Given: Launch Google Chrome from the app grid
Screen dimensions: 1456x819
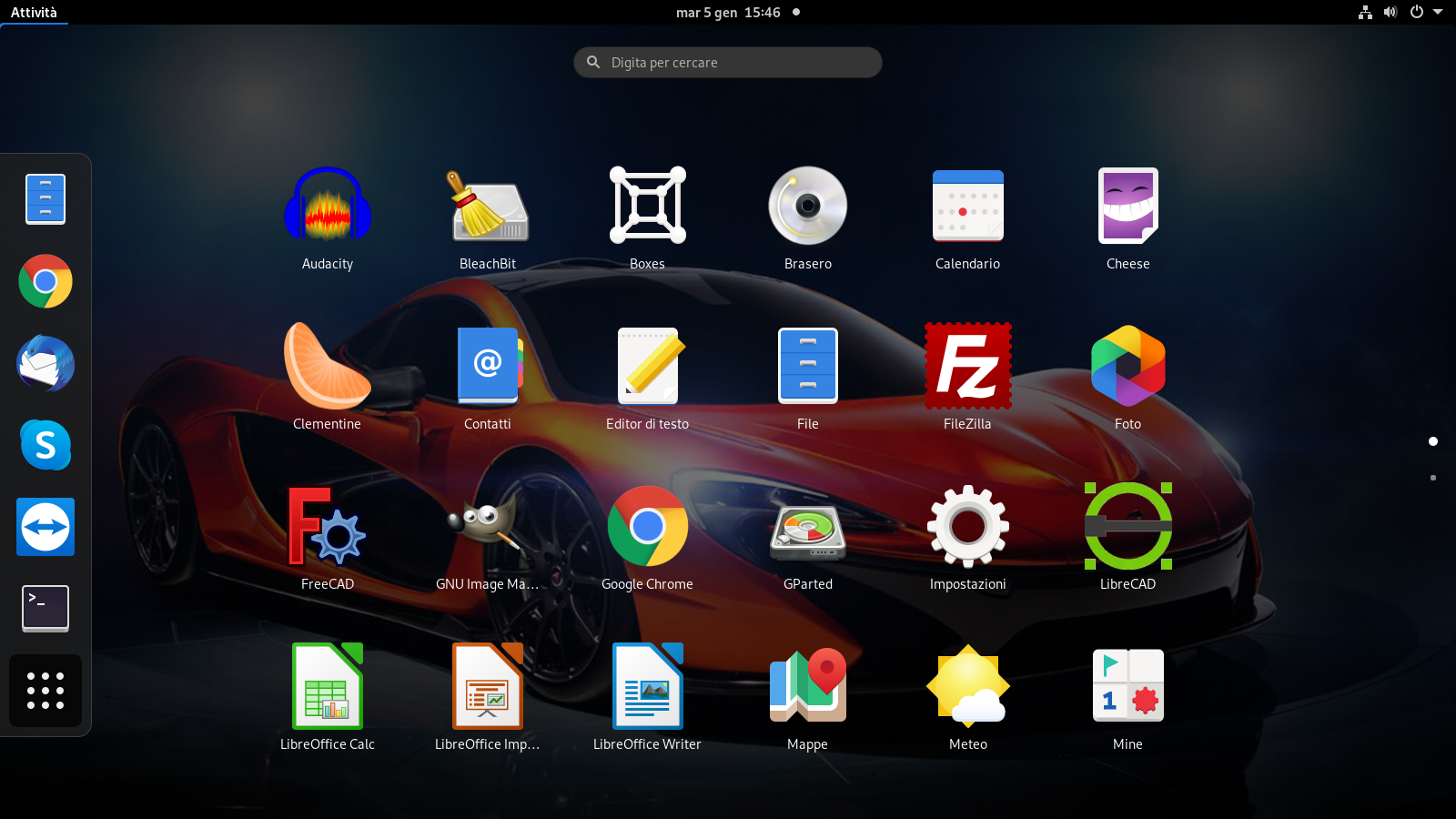Looking at the screenshot, I should click(648, 538).
